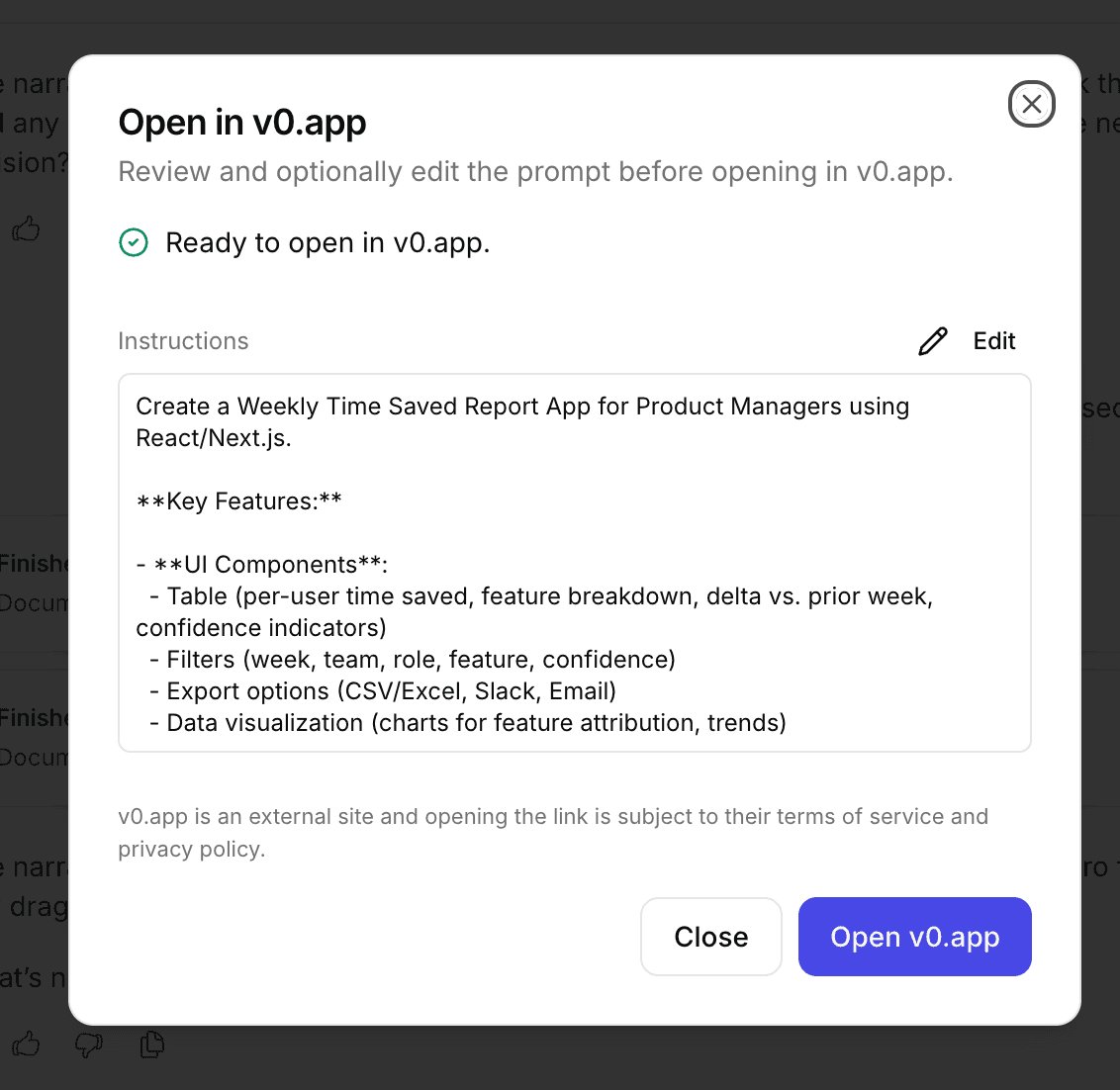Image resolution: width=1120 pixels, height=1090 pixels.
Task: Click the "Key Features" text in the prompt
Action: [x=237, y=500]
